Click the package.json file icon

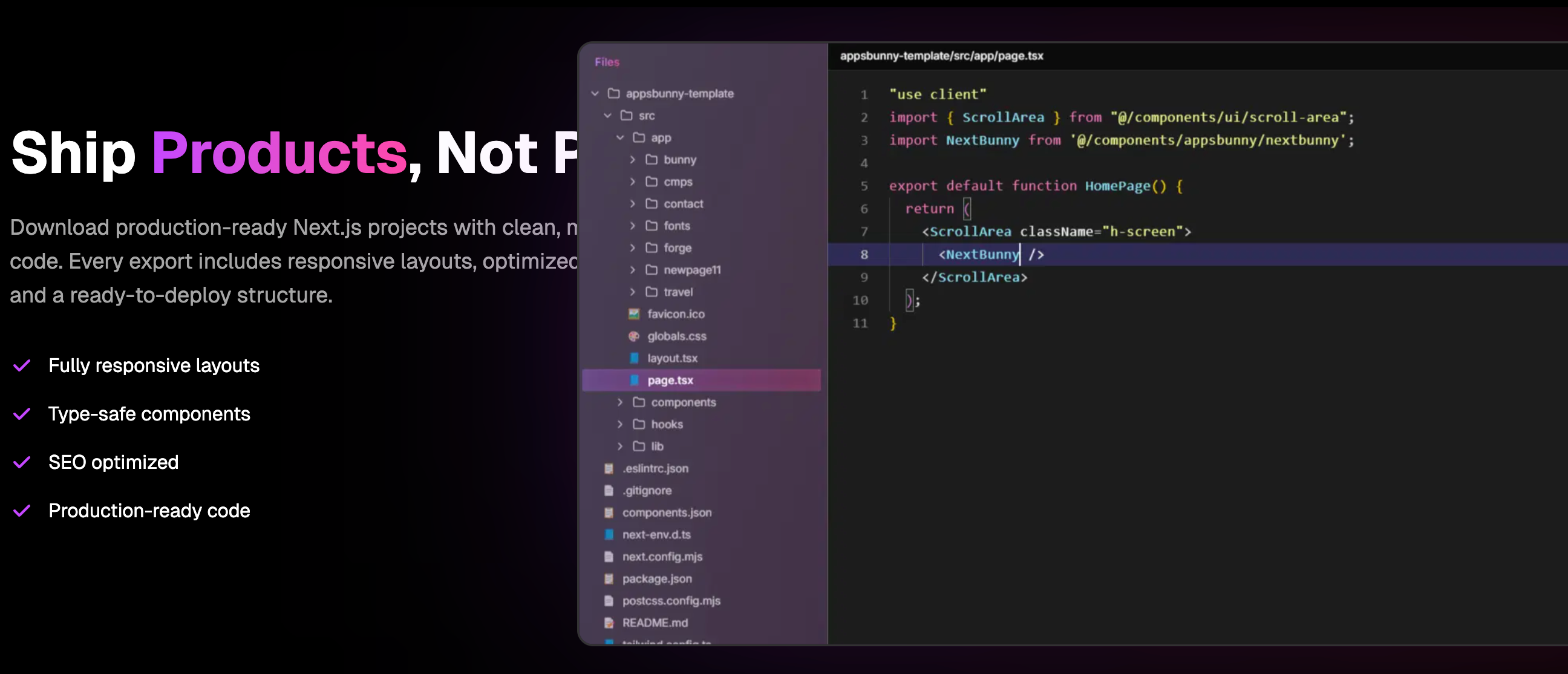tap(609, 578)
